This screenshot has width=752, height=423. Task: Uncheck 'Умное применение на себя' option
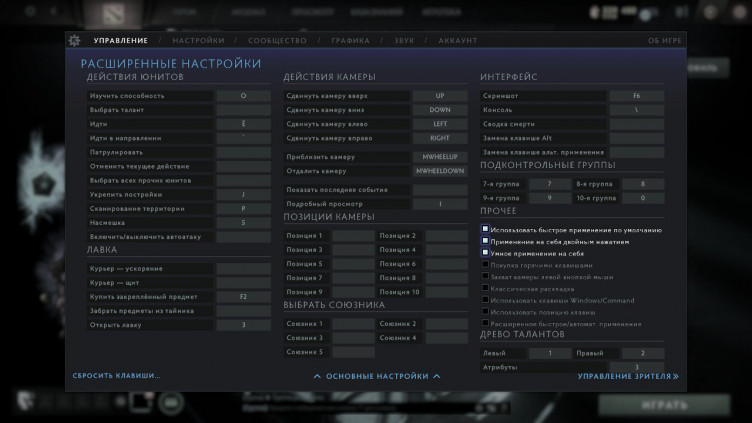(485, 253)
